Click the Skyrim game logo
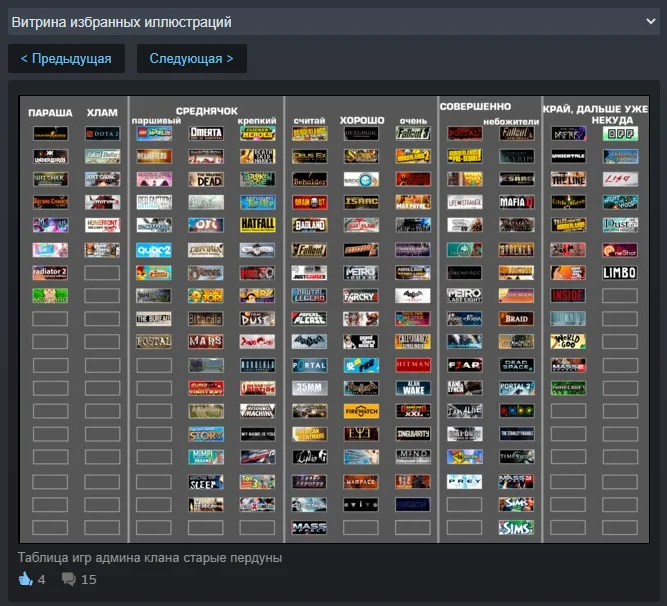 coord(516,156)
